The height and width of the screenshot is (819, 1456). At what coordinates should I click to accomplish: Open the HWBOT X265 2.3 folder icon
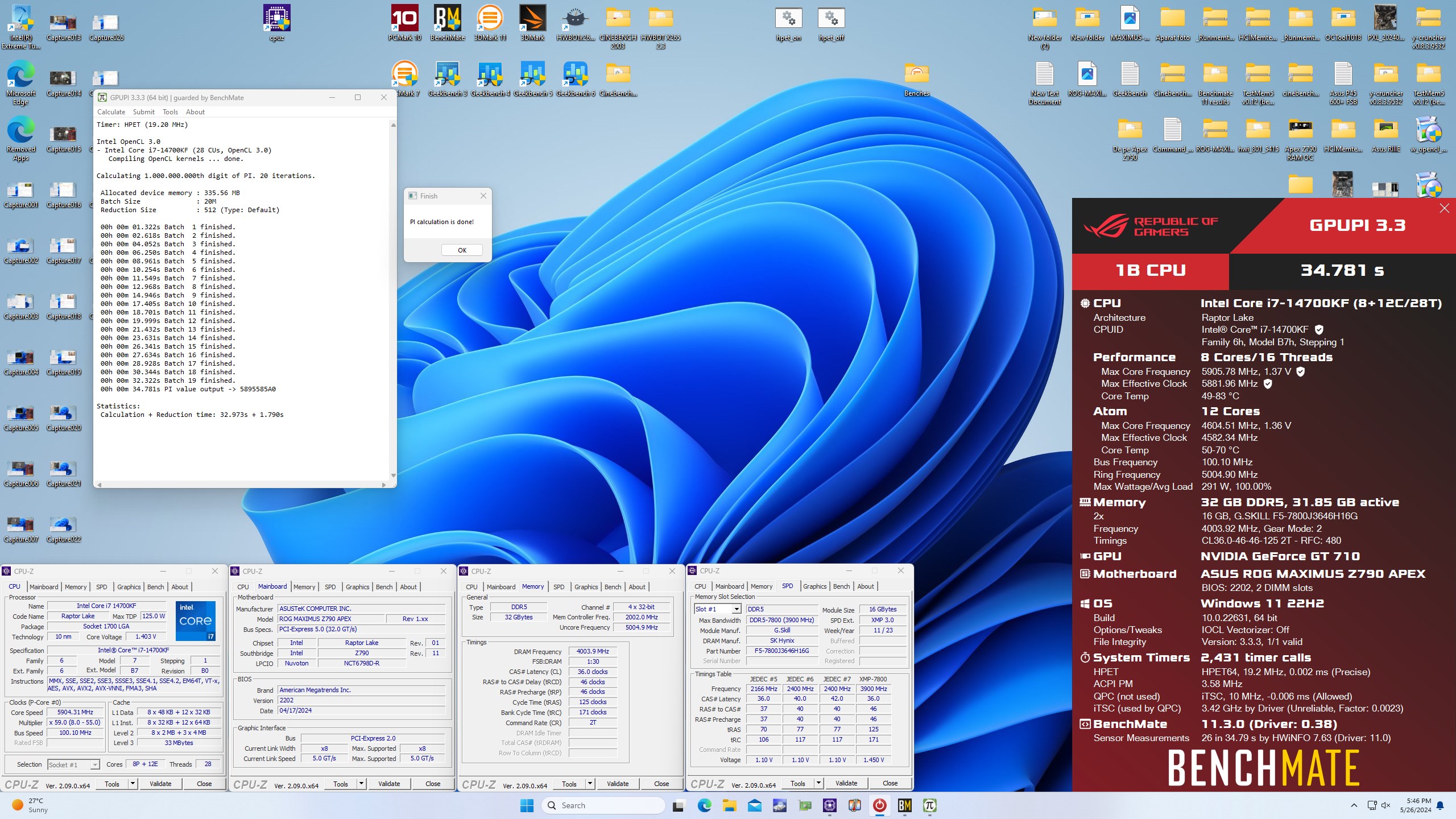pos(660,27)
